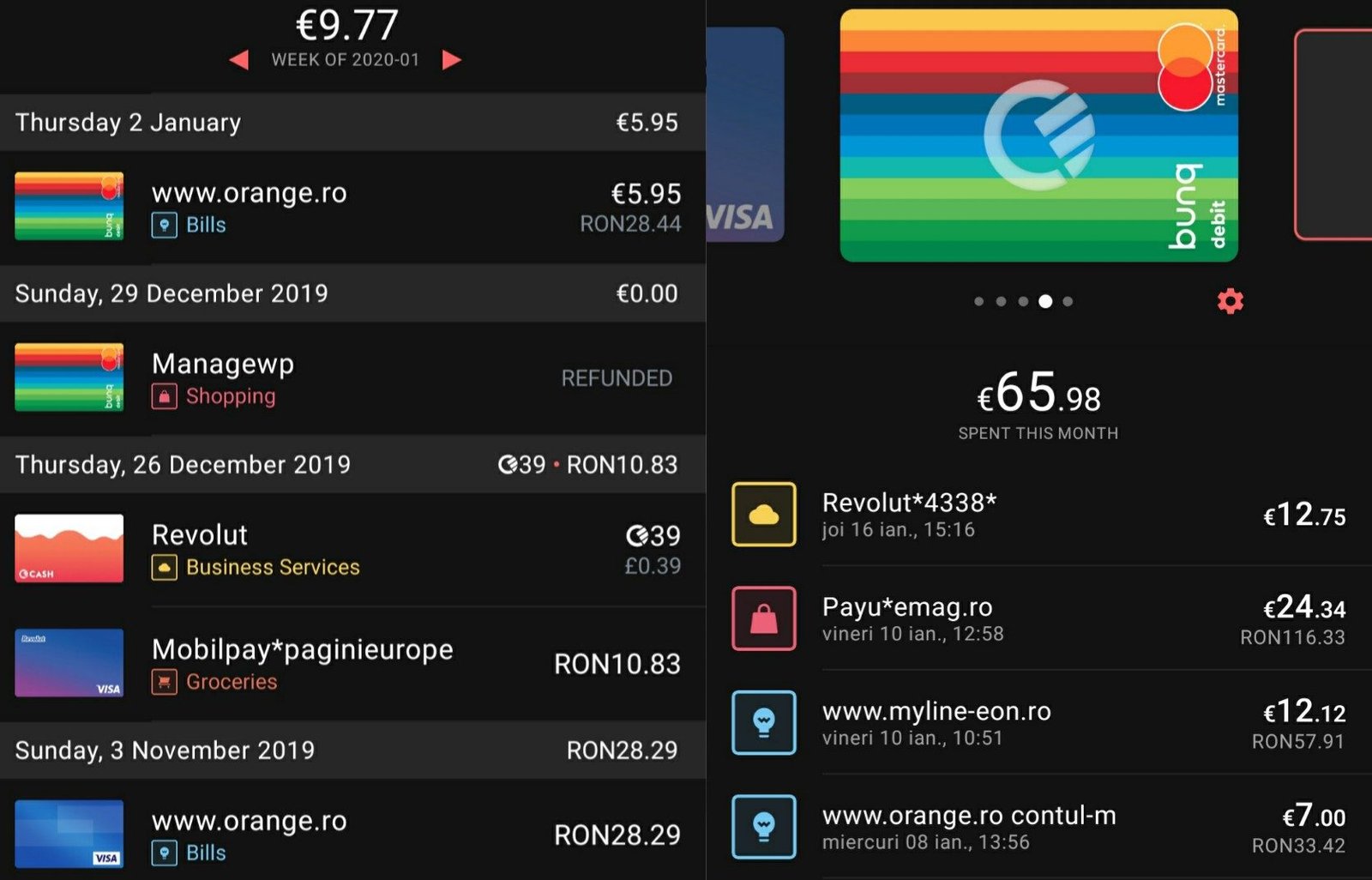Tap the Groceries category label
The height and width of the screenshot is (880, 1372).
(232, 682)
